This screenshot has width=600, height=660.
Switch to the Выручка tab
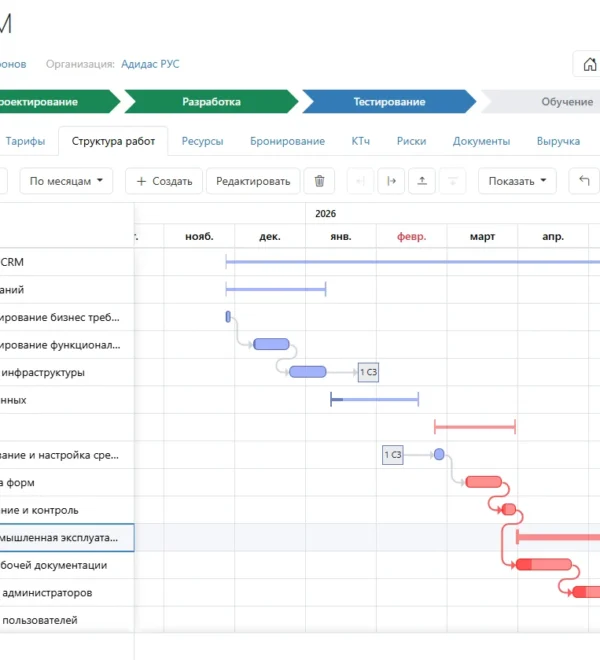pos(558,141)
